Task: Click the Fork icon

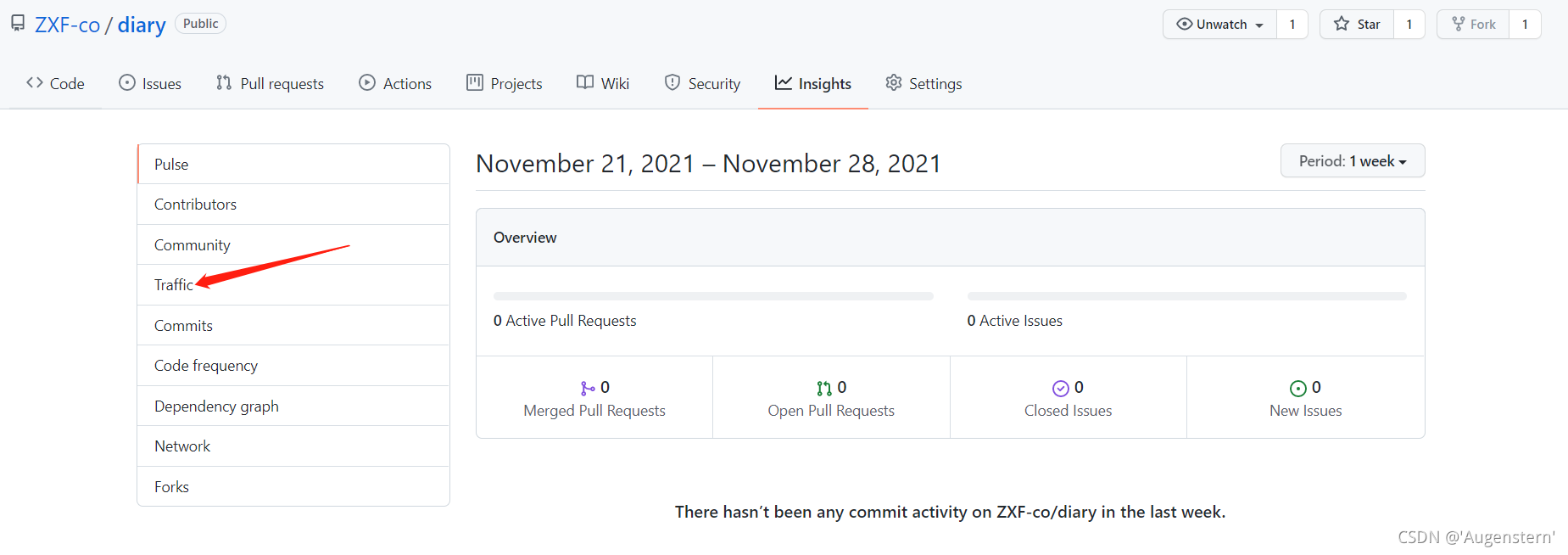Action: [x=1459, y=24]
